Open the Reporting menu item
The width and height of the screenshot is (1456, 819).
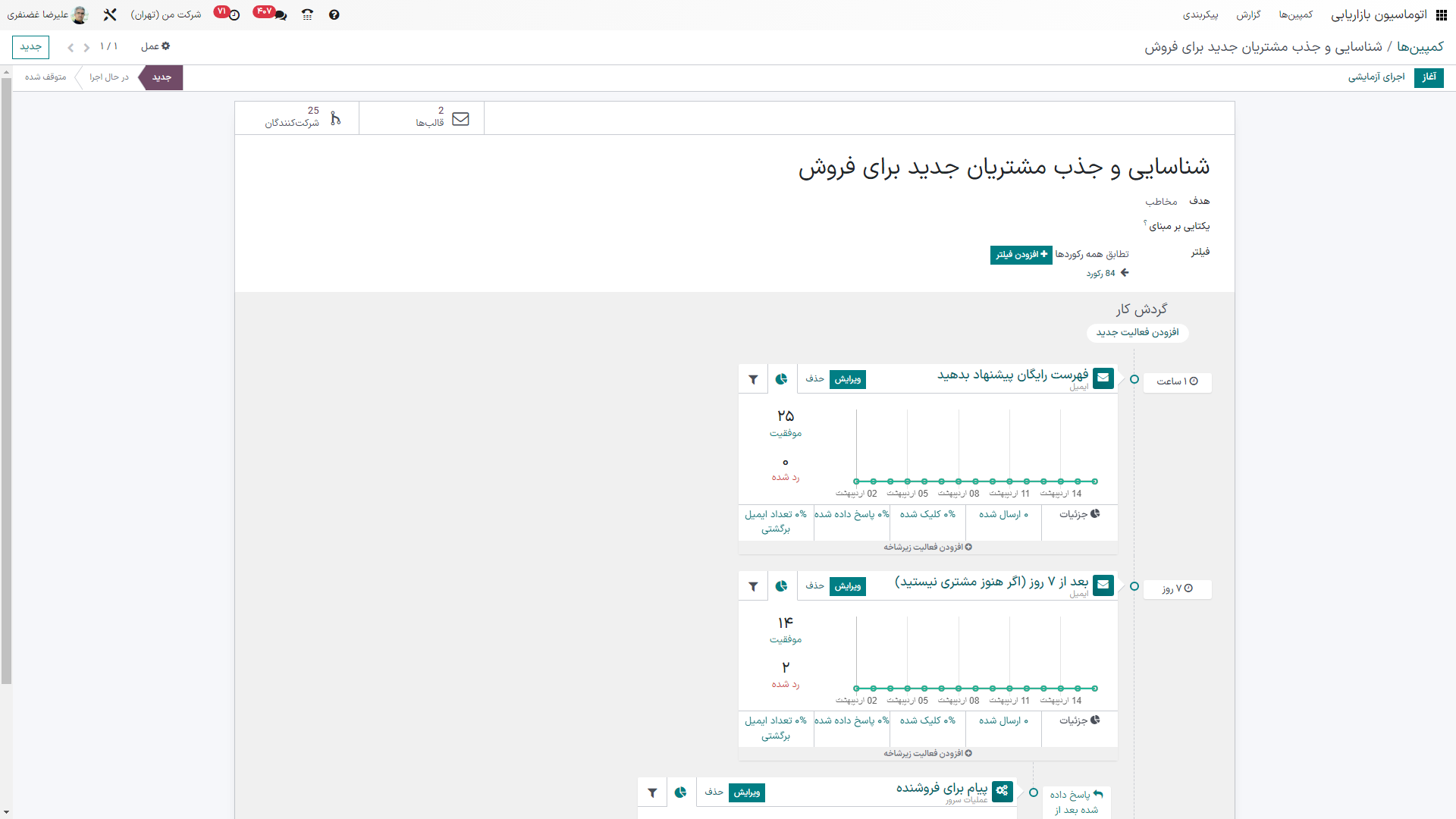(x=1248, y=15)
